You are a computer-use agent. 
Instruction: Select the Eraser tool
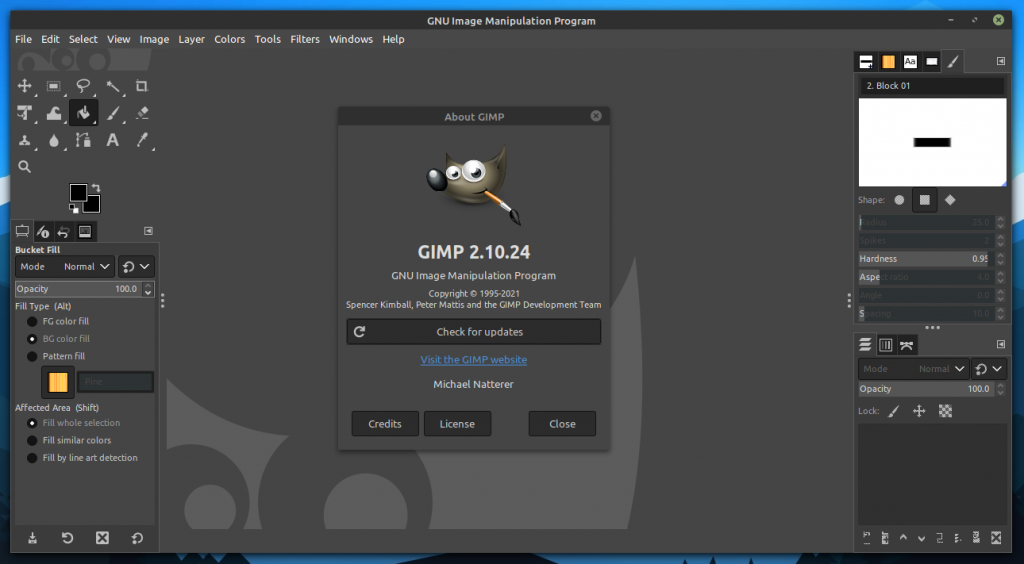pyautogui.click(x=142, y=113)
